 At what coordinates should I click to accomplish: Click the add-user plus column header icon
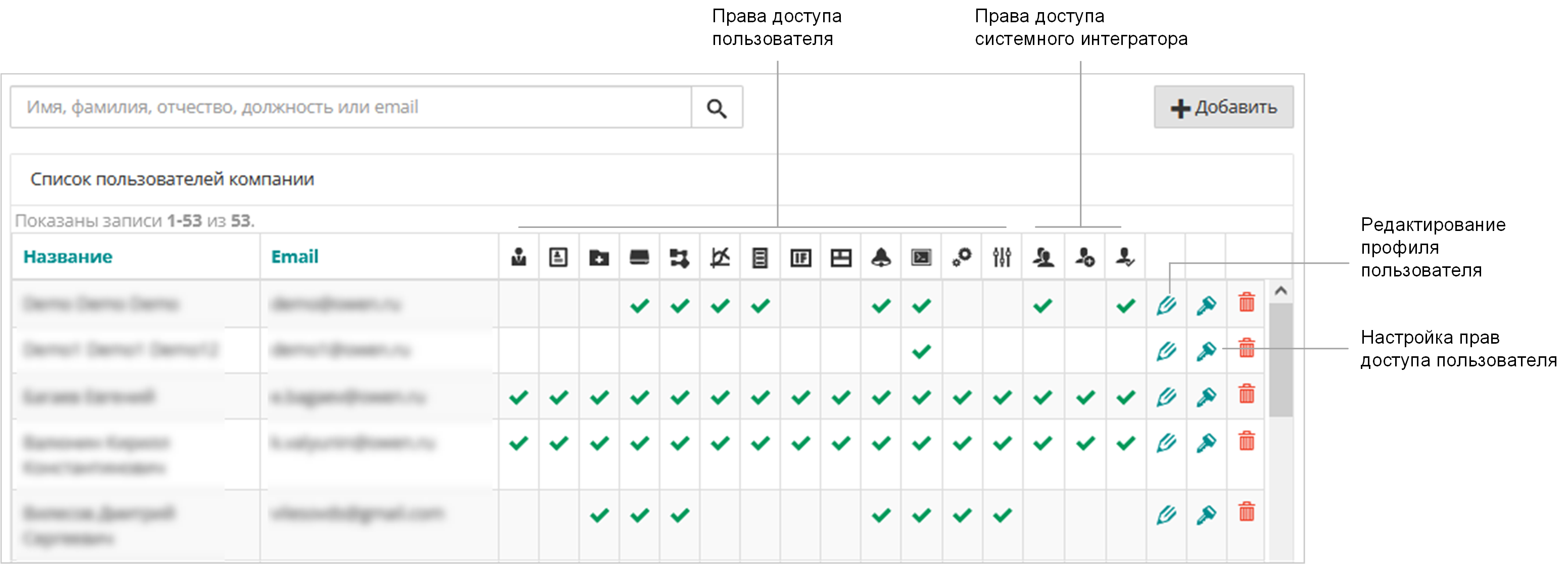click(x=1085, y=258)
